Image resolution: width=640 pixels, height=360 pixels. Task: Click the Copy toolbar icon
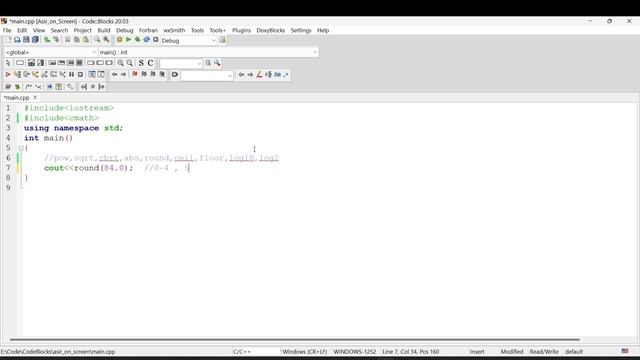(x=76, y=40)
